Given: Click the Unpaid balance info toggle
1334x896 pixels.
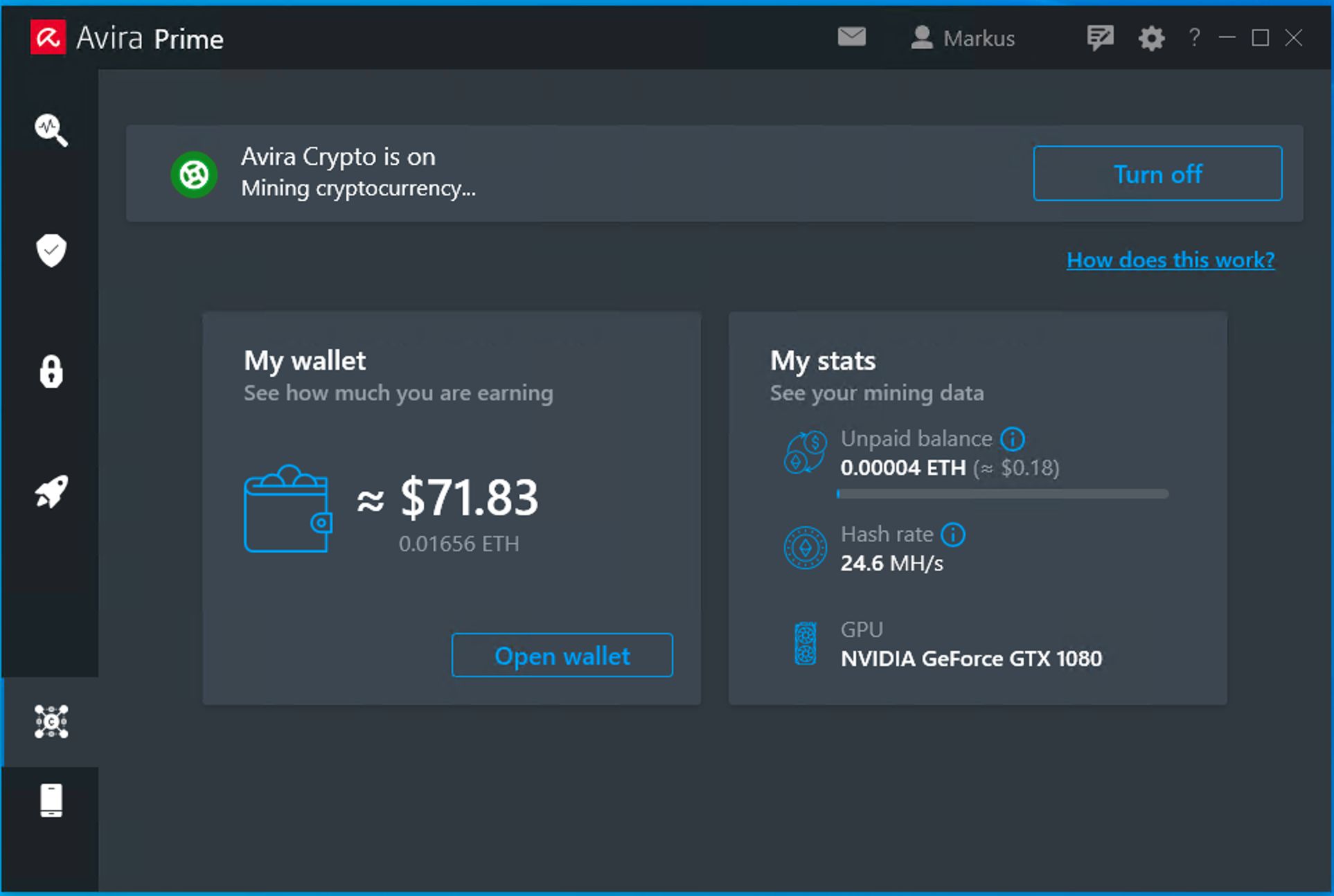Looking at the screenshot, I should pos(1013,438).
